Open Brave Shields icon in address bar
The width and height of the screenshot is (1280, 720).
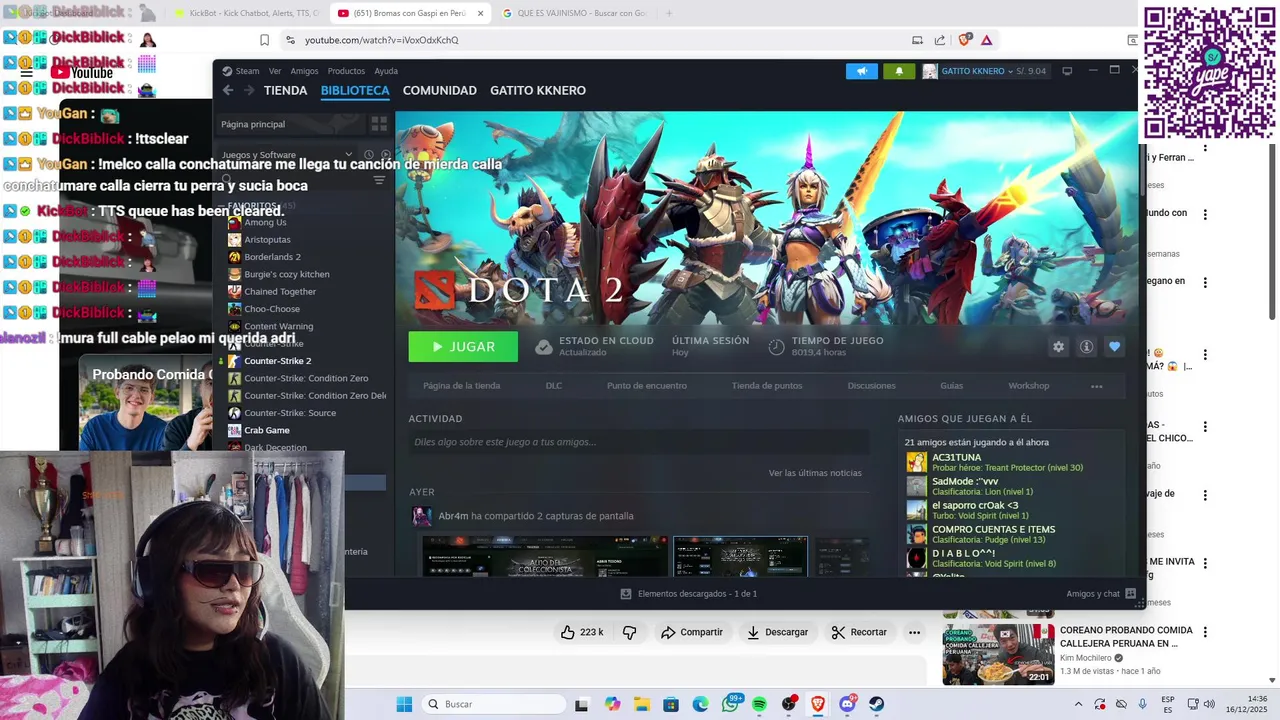964,40
